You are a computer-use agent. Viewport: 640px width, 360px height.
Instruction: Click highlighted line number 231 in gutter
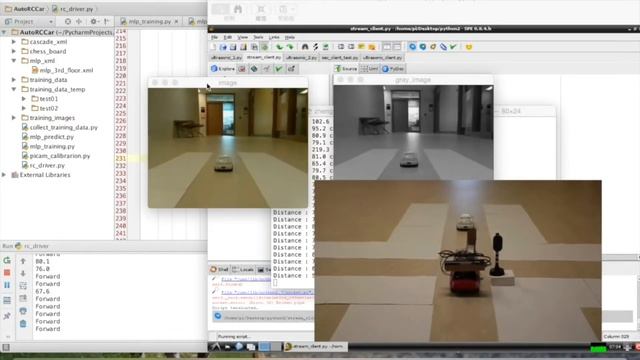pyautogui.click(x=120, y=158)
